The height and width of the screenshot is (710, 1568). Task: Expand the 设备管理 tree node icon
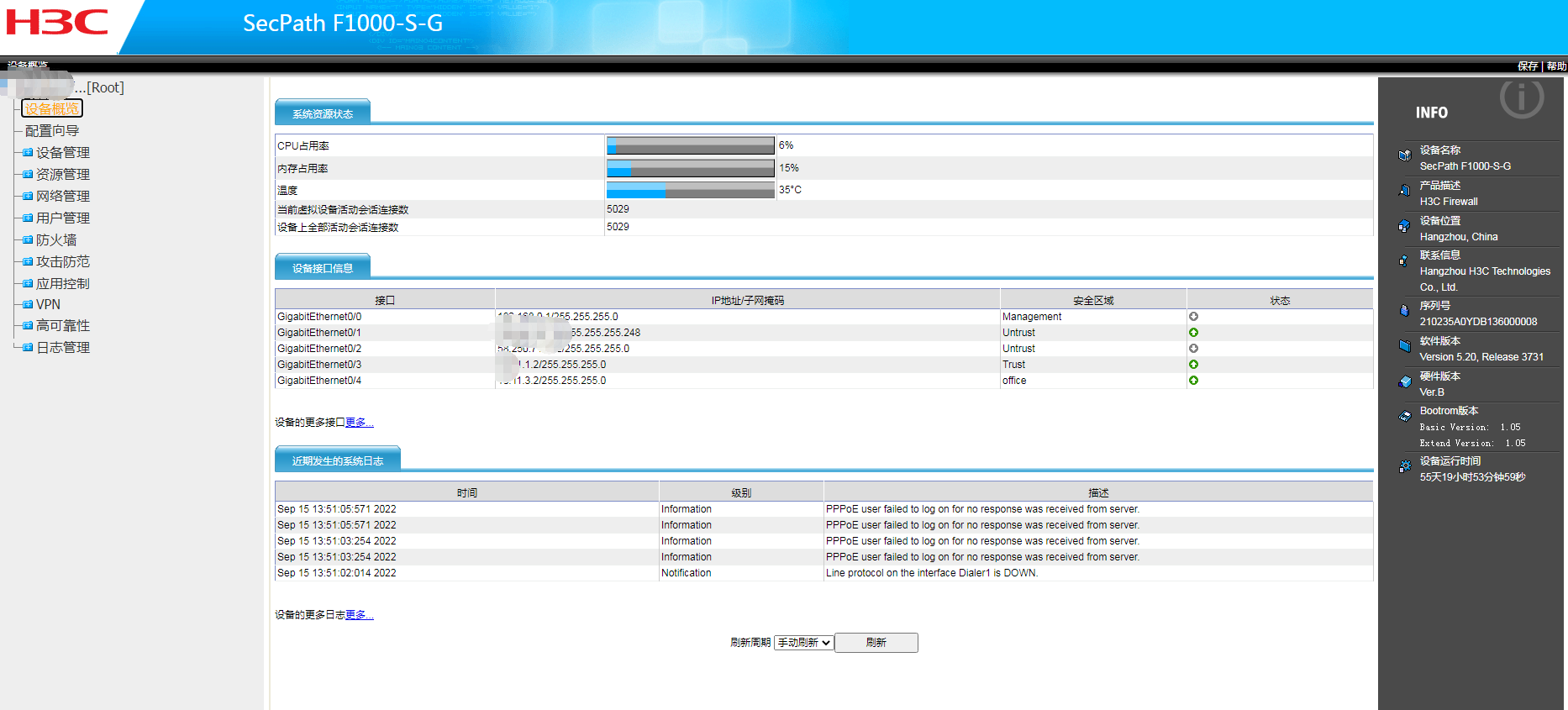click(x=28, y=152)
